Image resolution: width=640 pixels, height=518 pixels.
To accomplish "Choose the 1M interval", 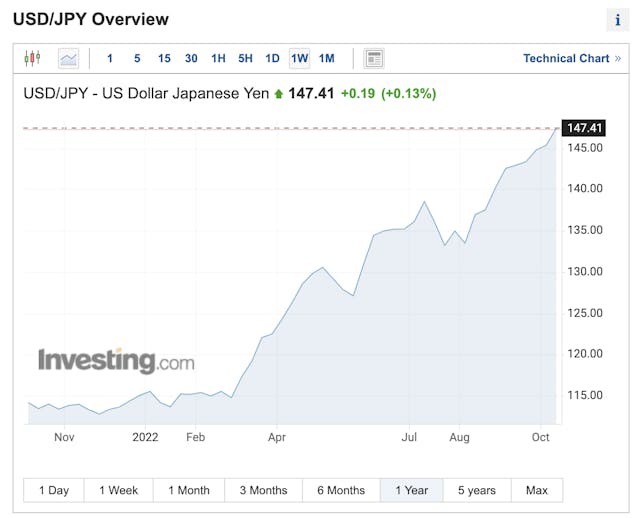I will click(x=327, y=58).
